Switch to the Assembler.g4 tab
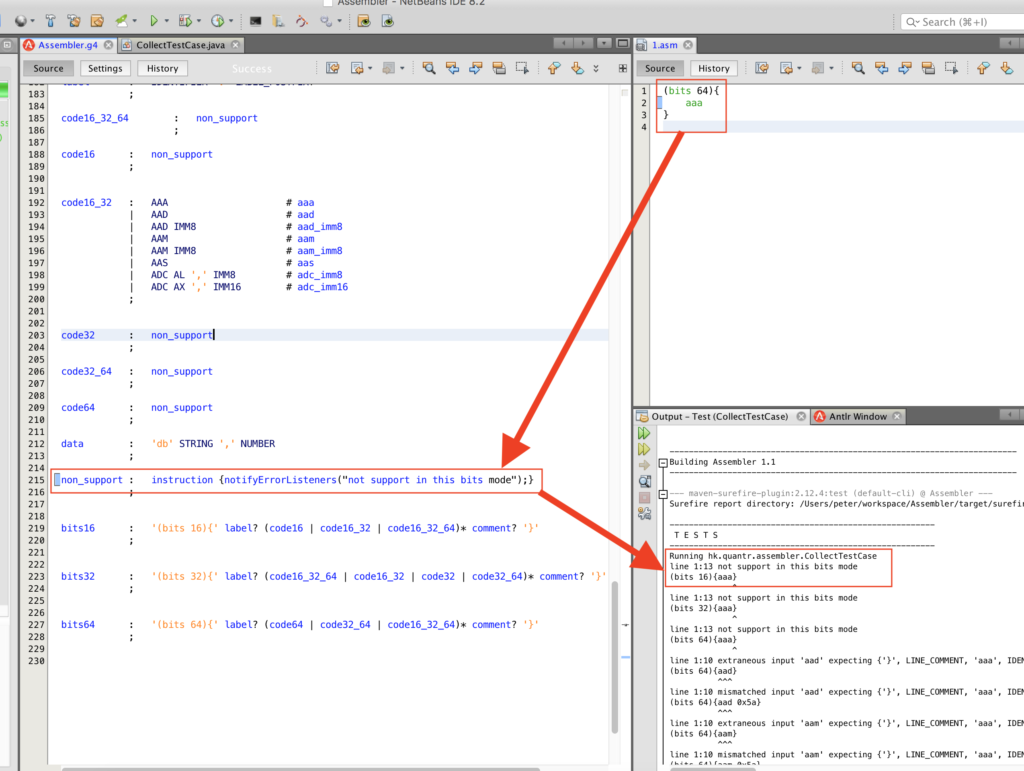The image size is (1024, 771). click(67, 45)
